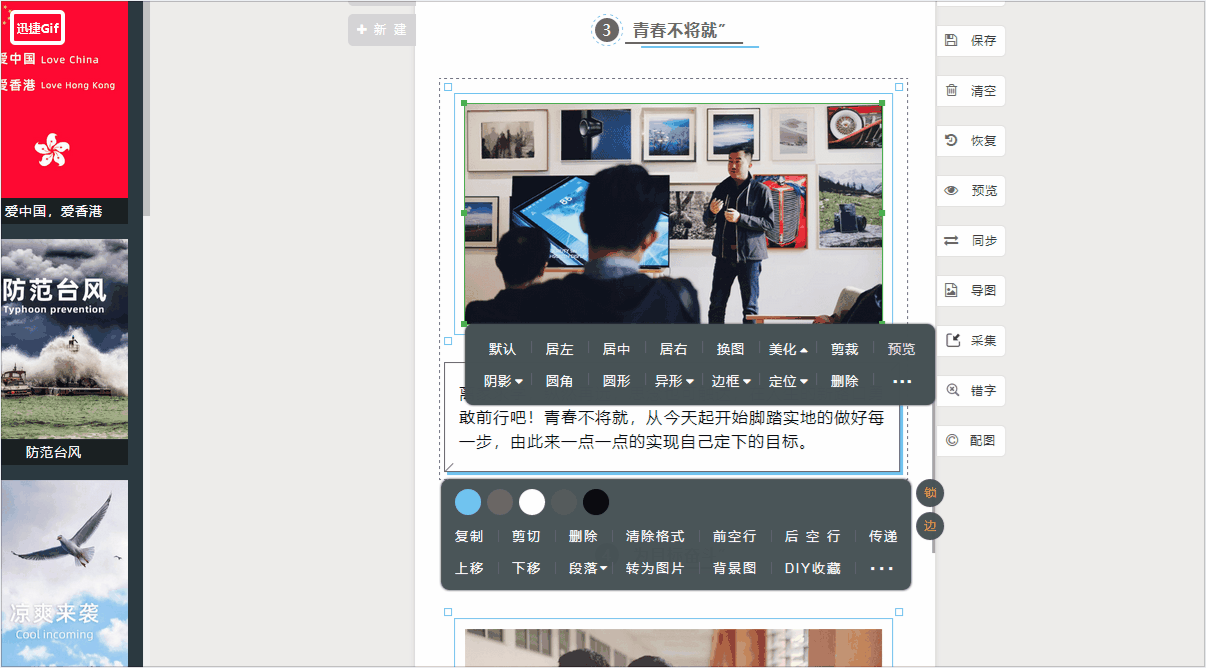Toggle the 锁 lock round button
The image size is (1206, 668).
coord(930,492)
